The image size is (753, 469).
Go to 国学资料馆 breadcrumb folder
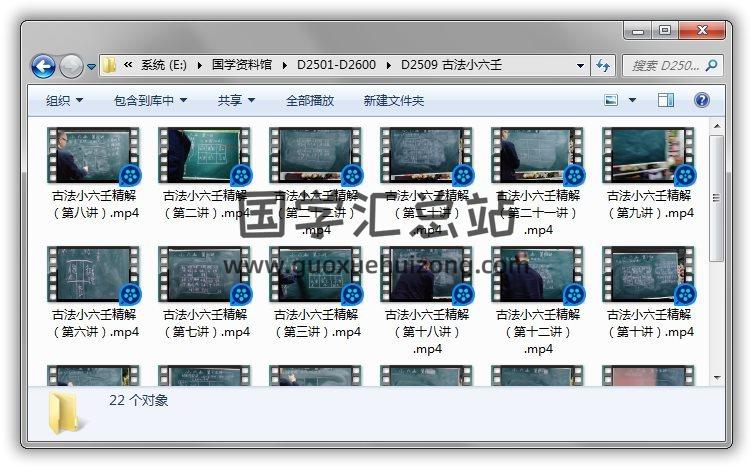pos(242,65)
